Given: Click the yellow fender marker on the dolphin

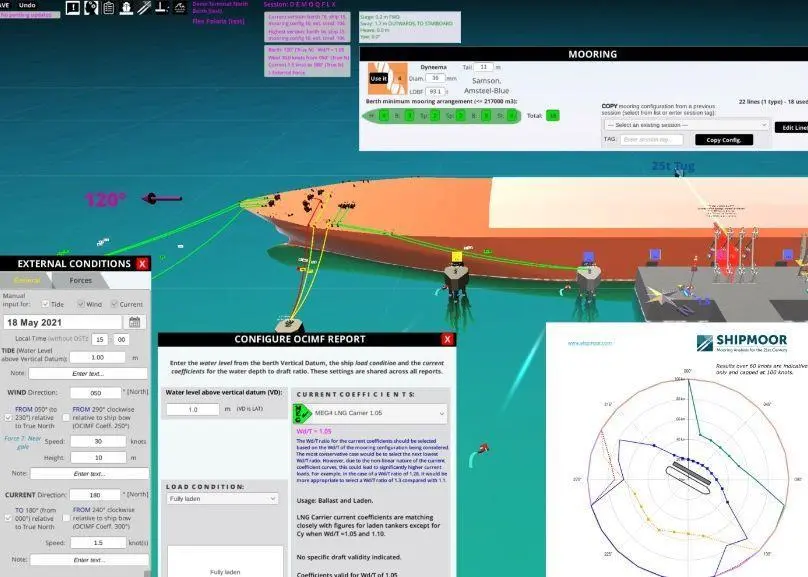Looking at the screenshot, I should [457, 256].
